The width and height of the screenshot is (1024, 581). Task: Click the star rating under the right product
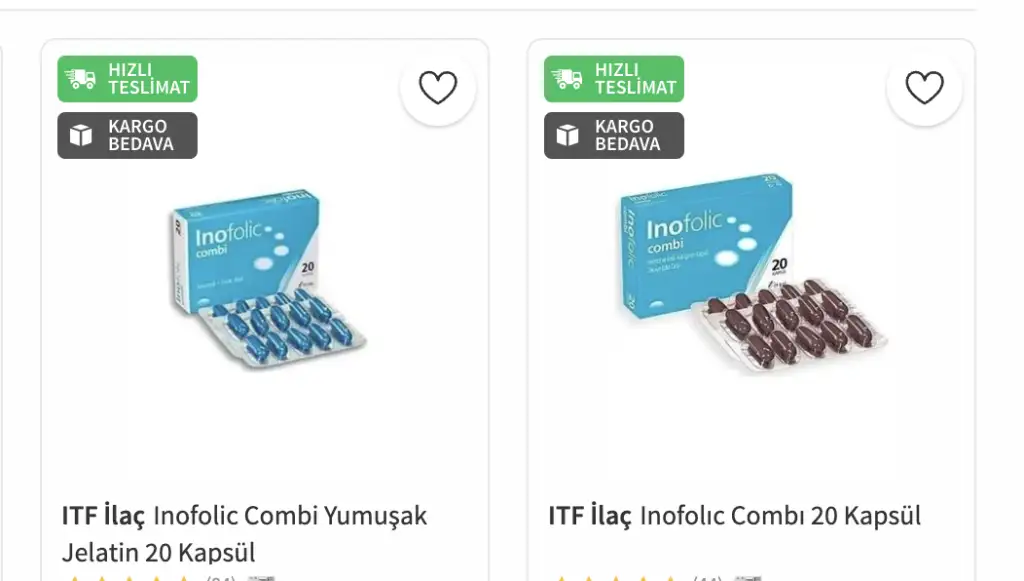point(614,577)
